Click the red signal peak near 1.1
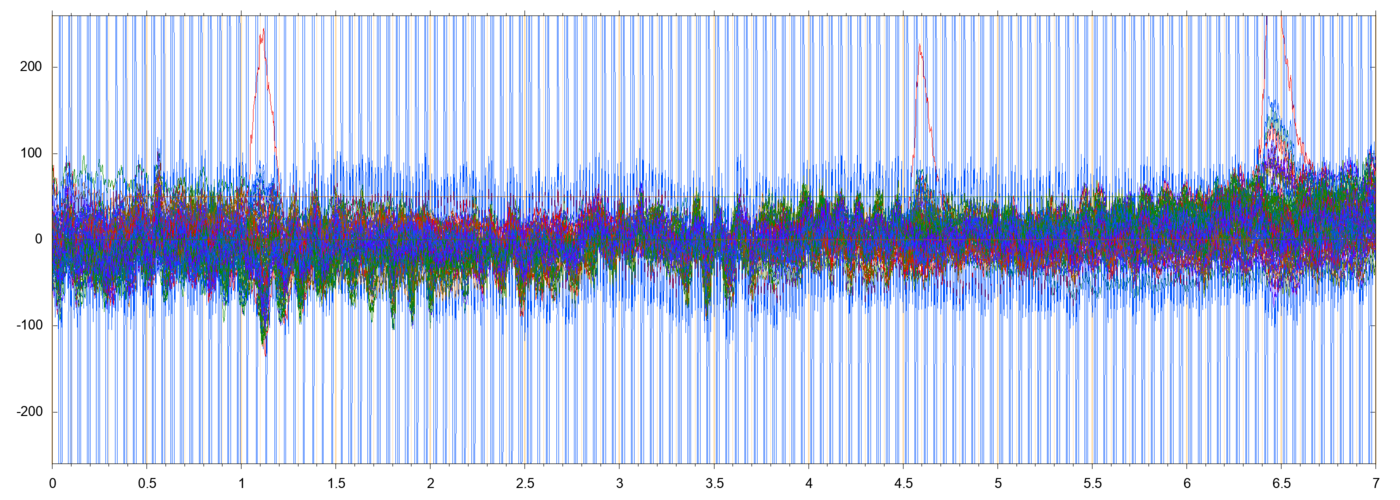1400x500 pixels. click(262, 32)
